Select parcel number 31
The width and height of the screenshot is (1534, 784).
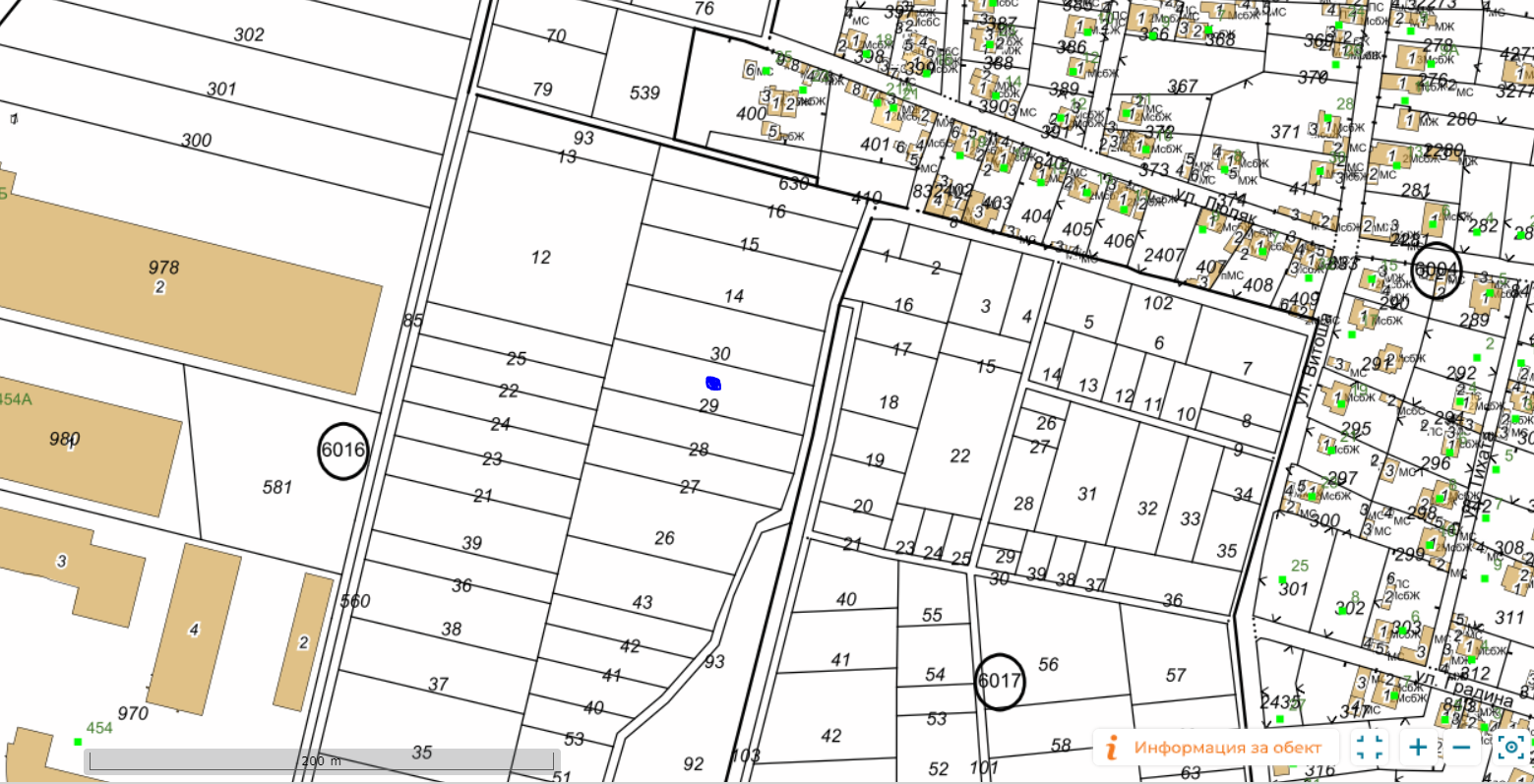tap(1087, 494)
